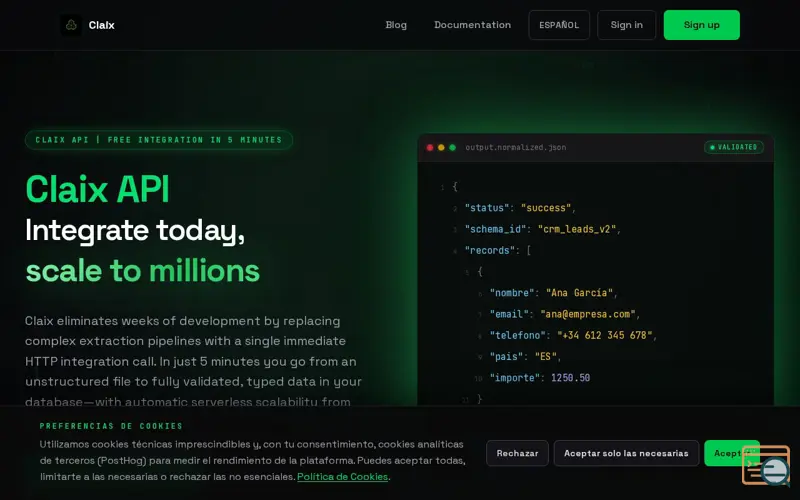Open the Claix home link text

point(102,25)
